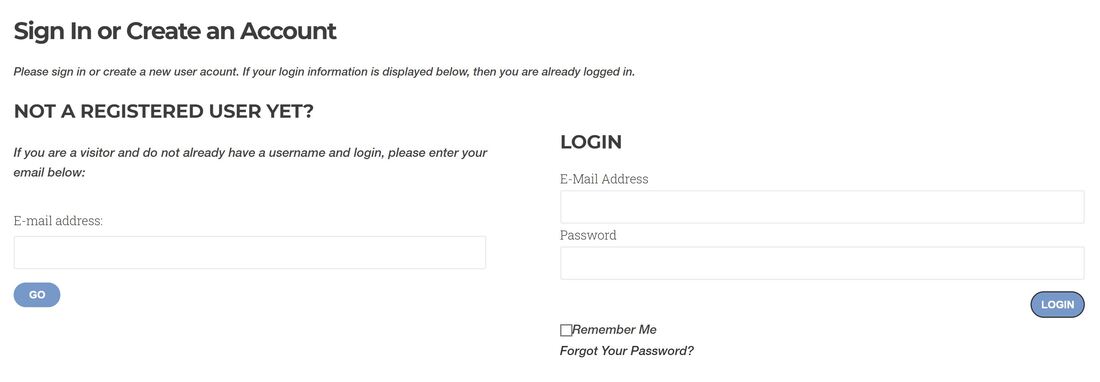Tick the Remember Me checkbox
Viewport: 1100px width, 382px height.
[x=566, y=330]
